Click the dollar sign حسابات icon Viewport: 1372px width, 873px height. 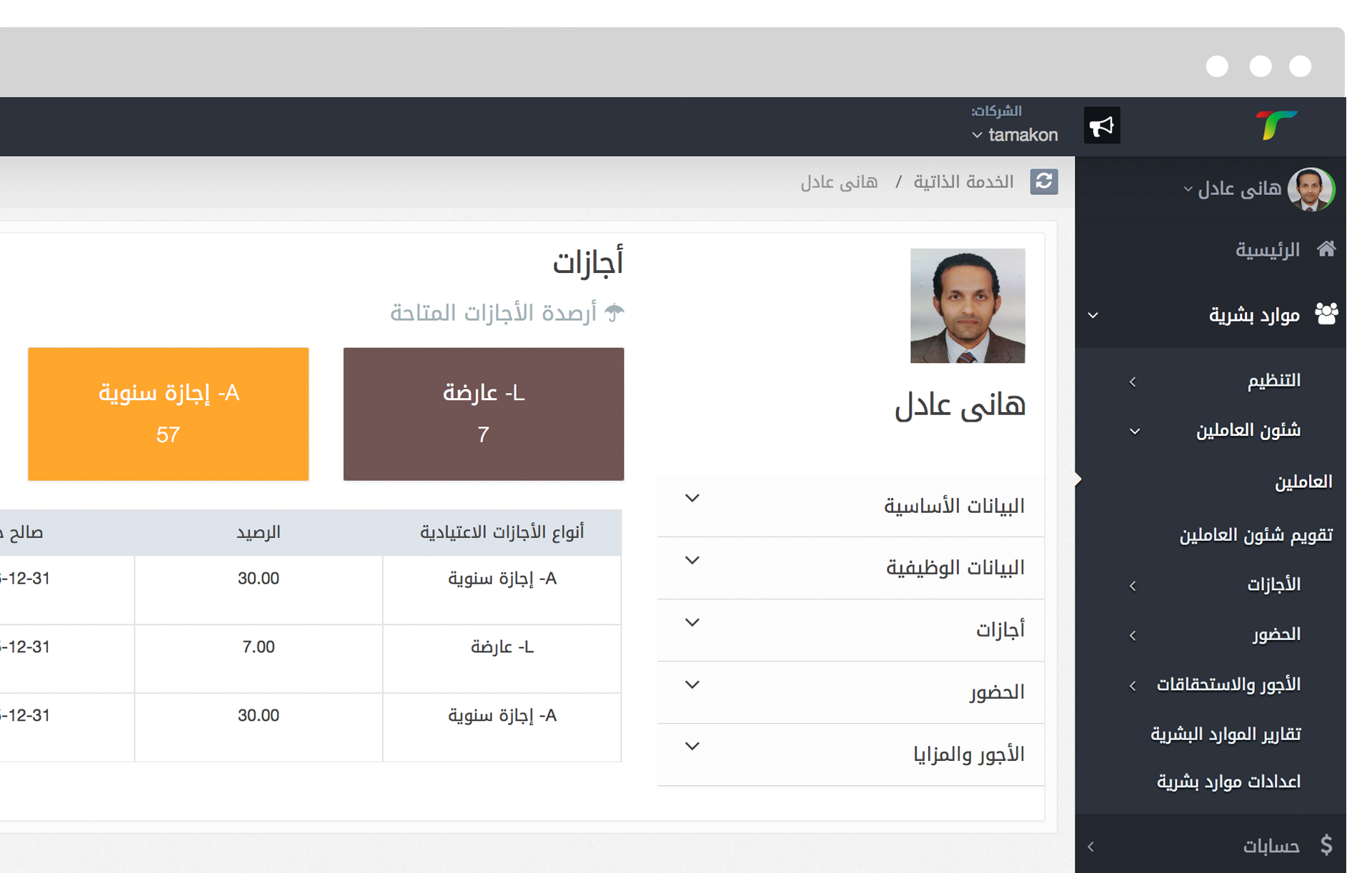point(1326,845)
